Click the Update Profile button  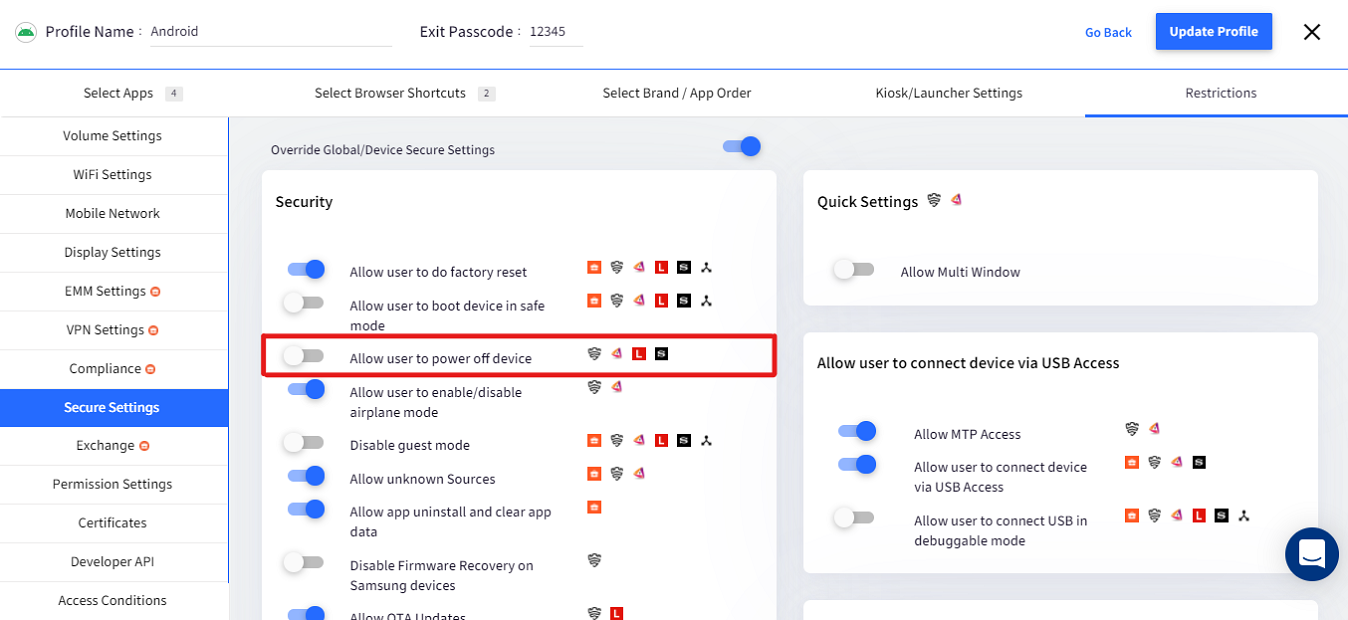1214,31
